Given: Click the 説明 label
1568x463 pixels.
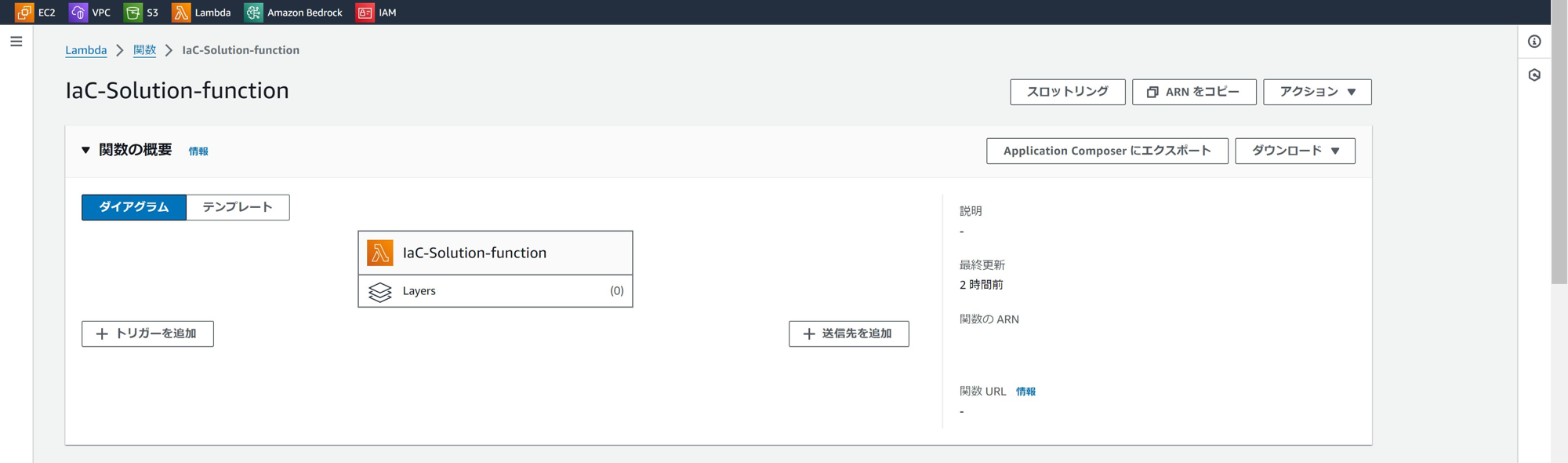Looking at the screenshot, I should pos(971,211).
